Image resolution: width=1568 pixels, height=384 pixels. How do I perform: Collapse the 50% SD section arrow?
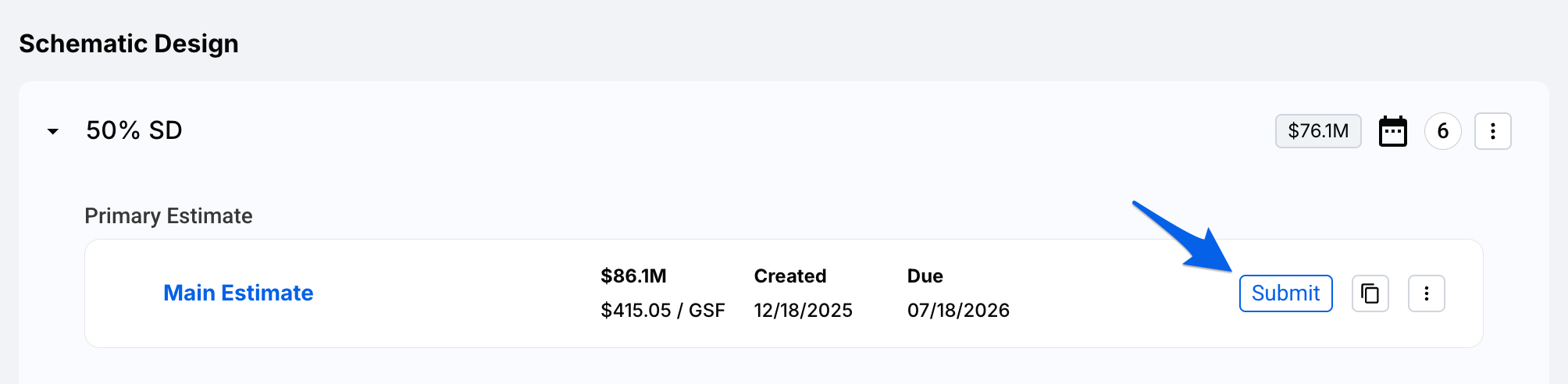coord(52,131)
